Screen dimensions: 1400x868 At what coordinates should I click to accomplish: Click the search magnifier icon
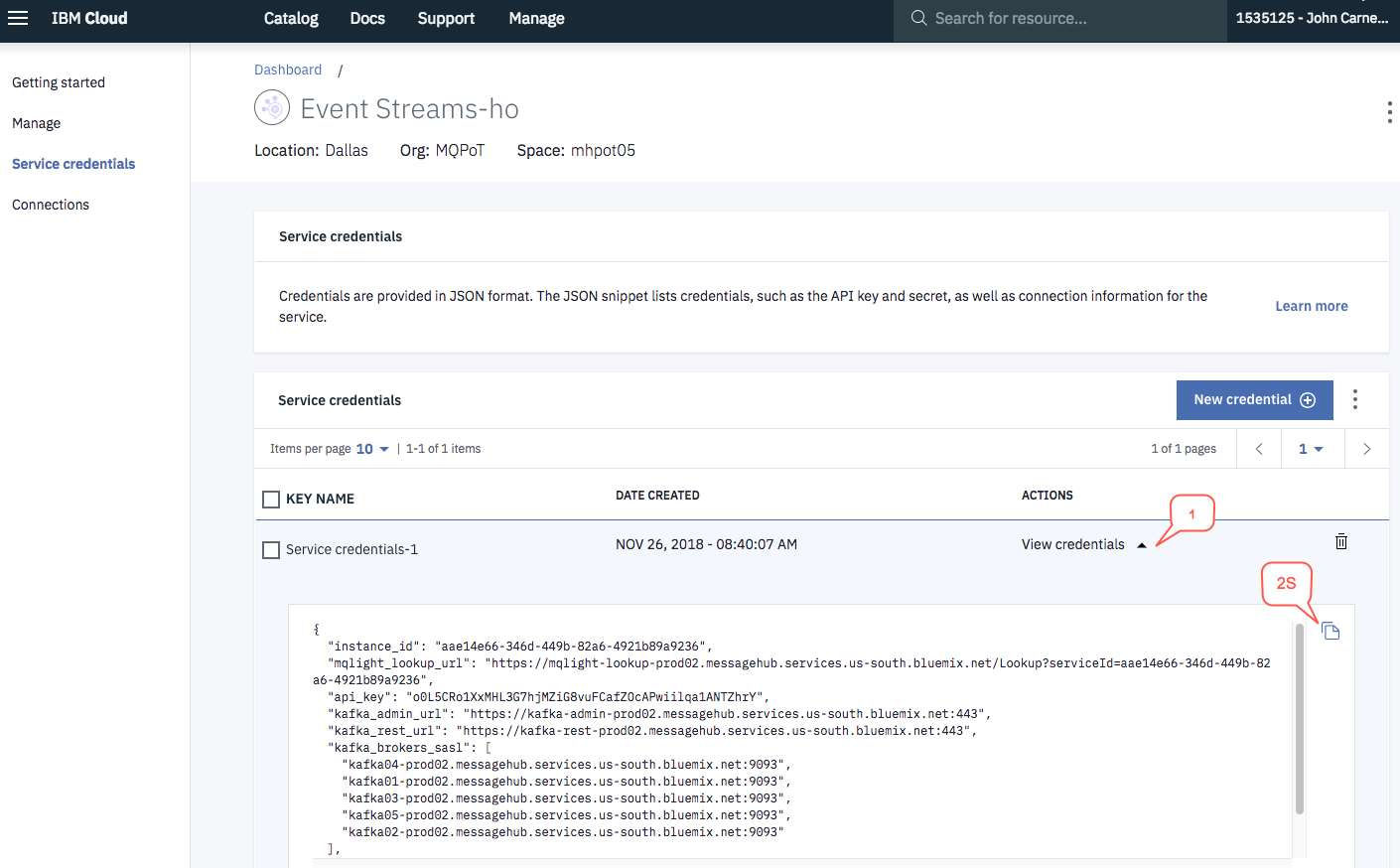point(918,18)
